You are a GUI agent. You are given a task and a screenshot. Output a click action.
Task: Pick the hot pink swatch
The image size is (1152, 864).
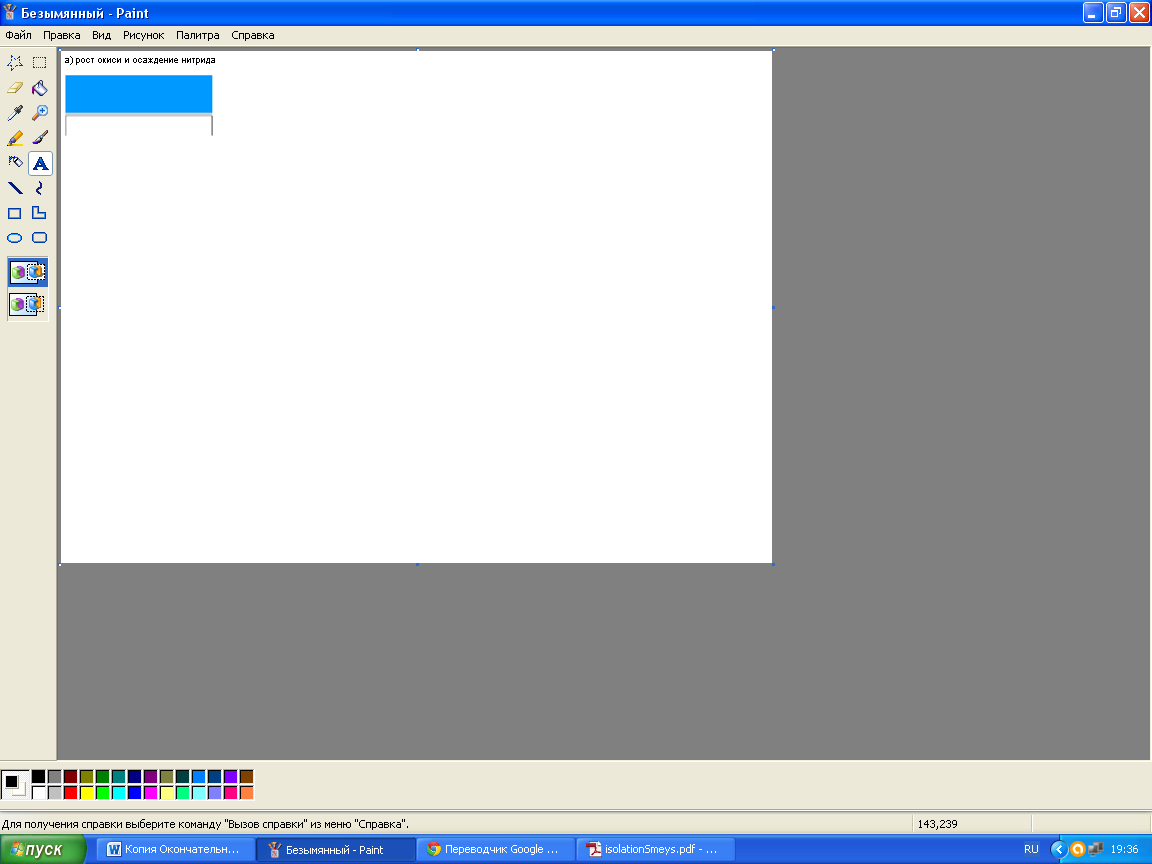(230, 793)
